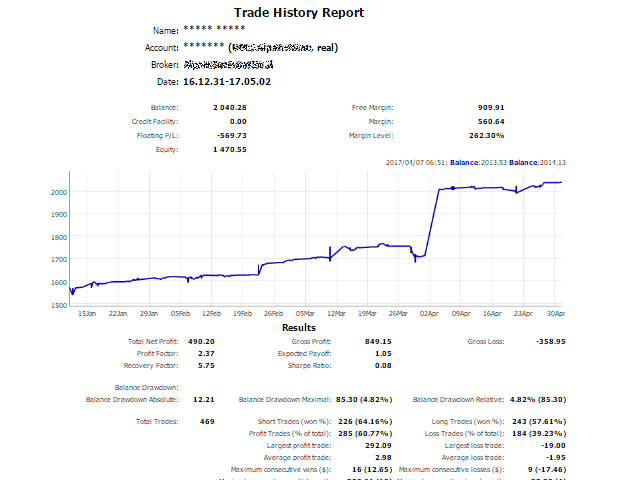The height and width of the screenshot is (480, 640).
Task: Click the chart tooltip showing 2017/04/07 balance
Action: (475, 162)
